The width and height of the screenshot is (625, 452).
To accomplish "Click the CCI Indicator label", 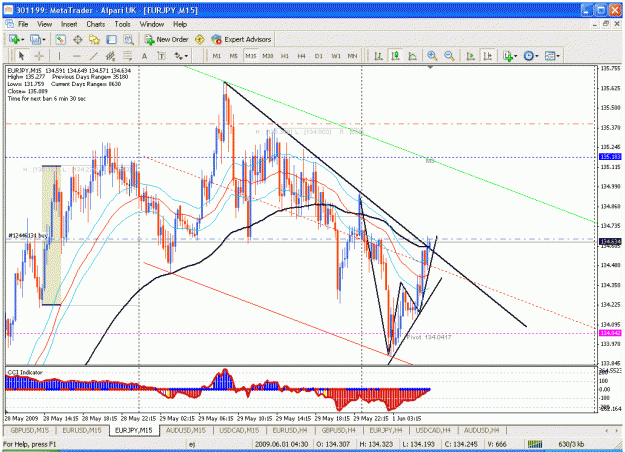I will [24, 372].
